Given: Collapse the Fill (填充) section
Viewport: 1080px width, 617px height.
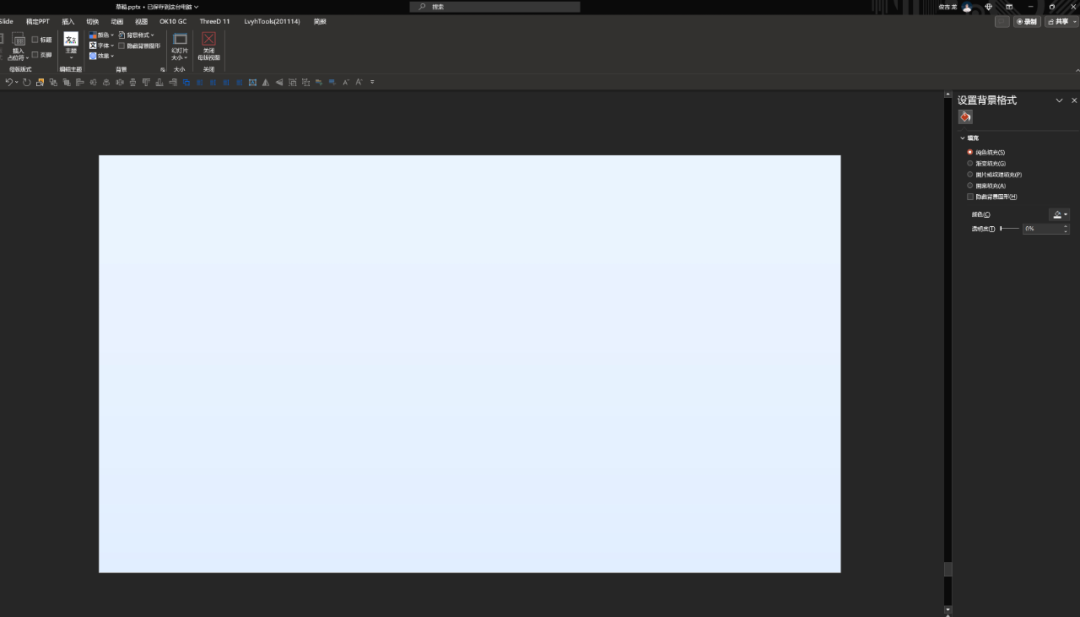Looking at the screenshot, I should [x=962, y=138].
